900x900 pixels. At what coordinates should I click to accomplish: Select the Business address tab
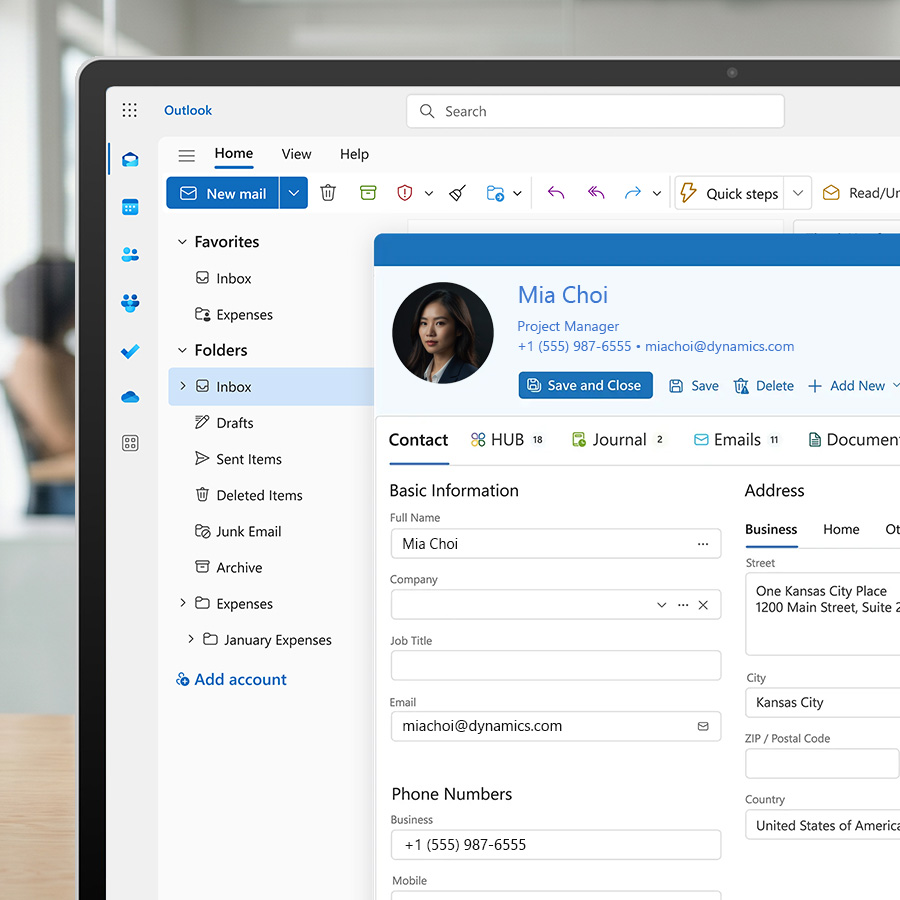[771, 529]
